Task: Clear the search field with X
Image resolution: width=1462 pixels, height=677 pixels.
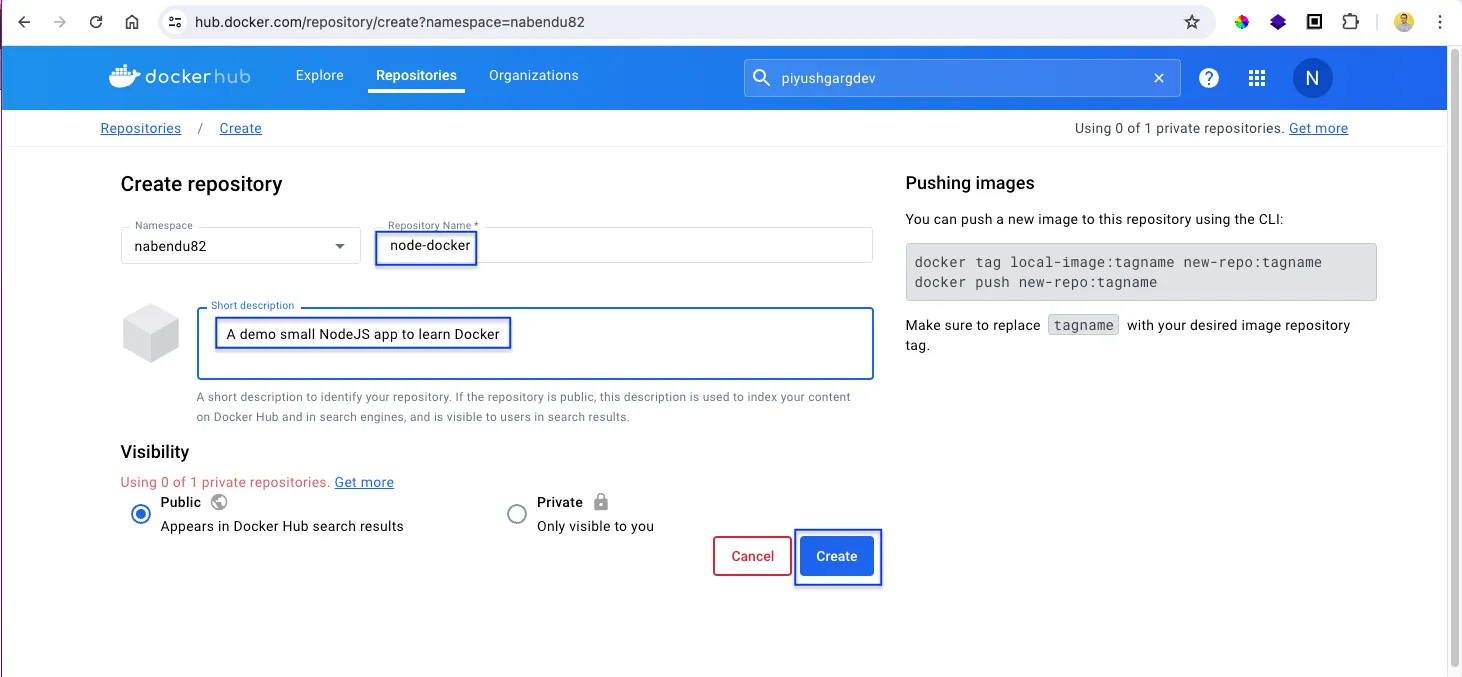Action: pos(1159,78)
